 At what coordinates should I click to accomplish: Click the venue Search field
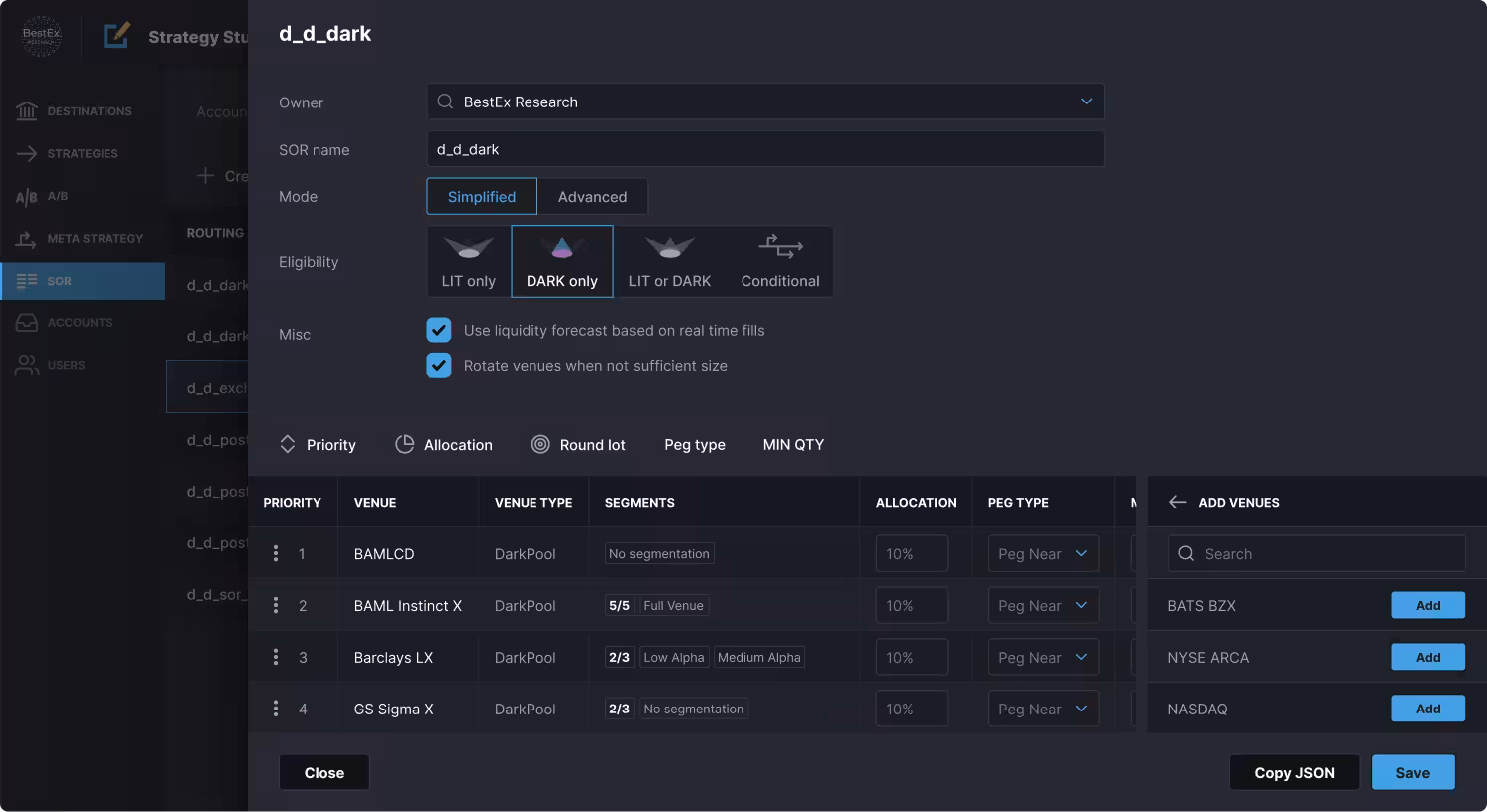click(1317, 554)
